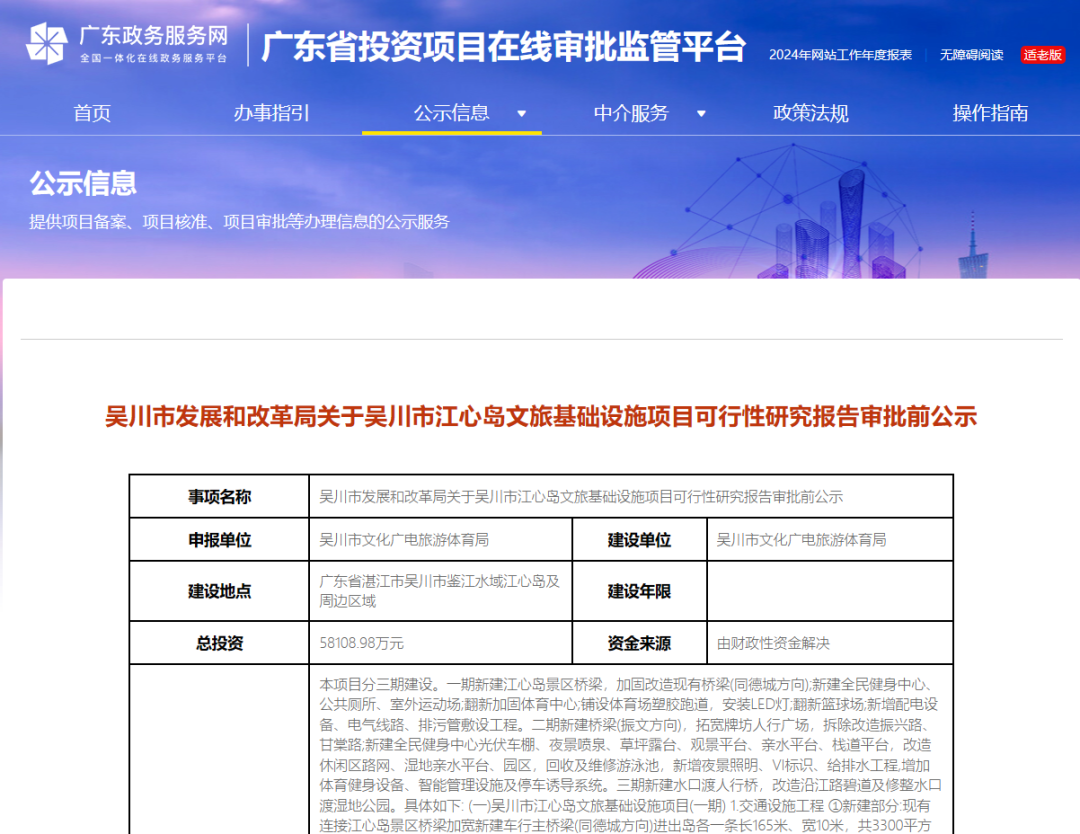Open the 操作指南 navigation tab

tap(990, 113)
